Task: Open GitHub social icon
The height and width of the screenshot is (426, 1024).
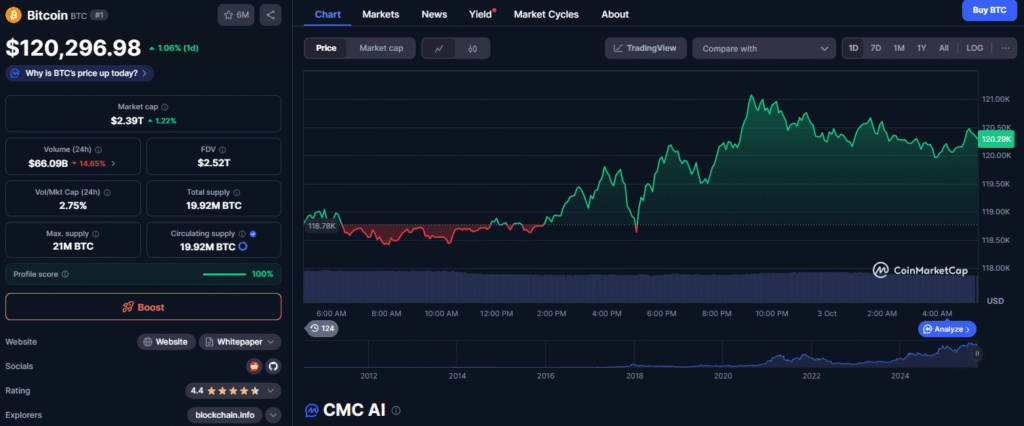Action: coord(272,366)
